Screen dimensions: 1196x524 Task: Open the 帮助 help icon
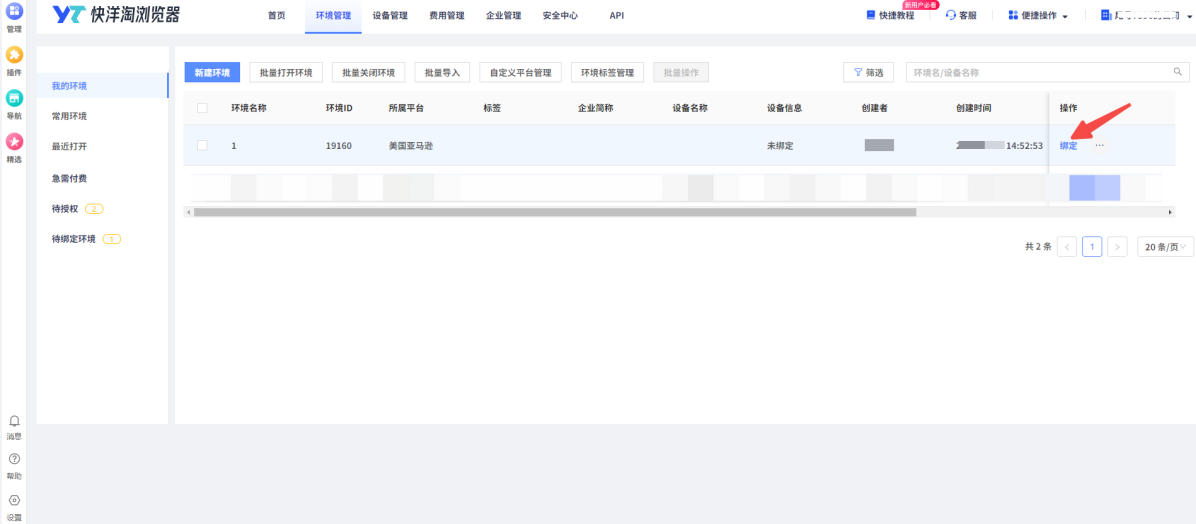tap(14, 459)
